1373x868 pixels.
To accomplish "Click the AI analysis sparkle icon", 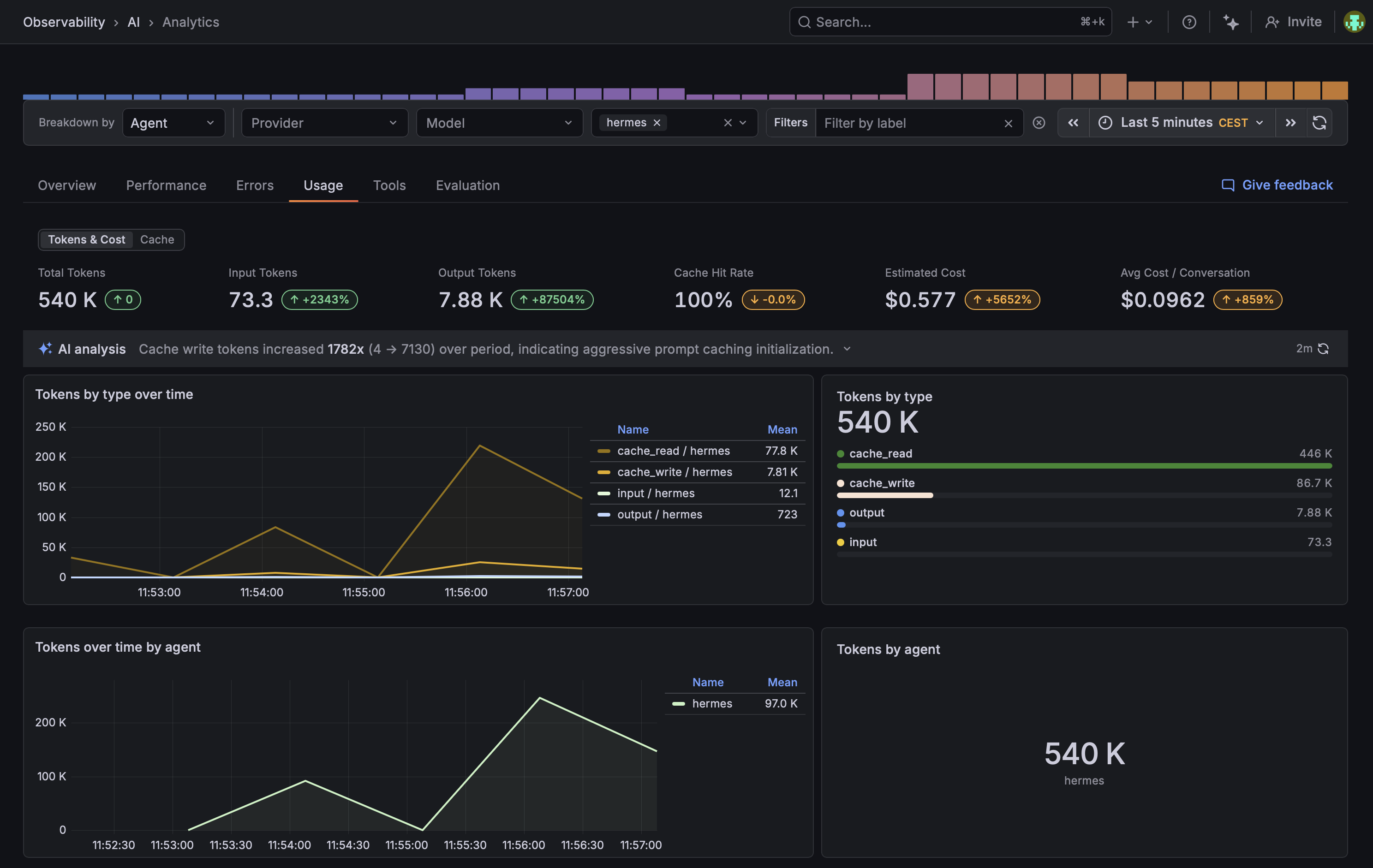I will pyautogui.click(x=45, y=349).
